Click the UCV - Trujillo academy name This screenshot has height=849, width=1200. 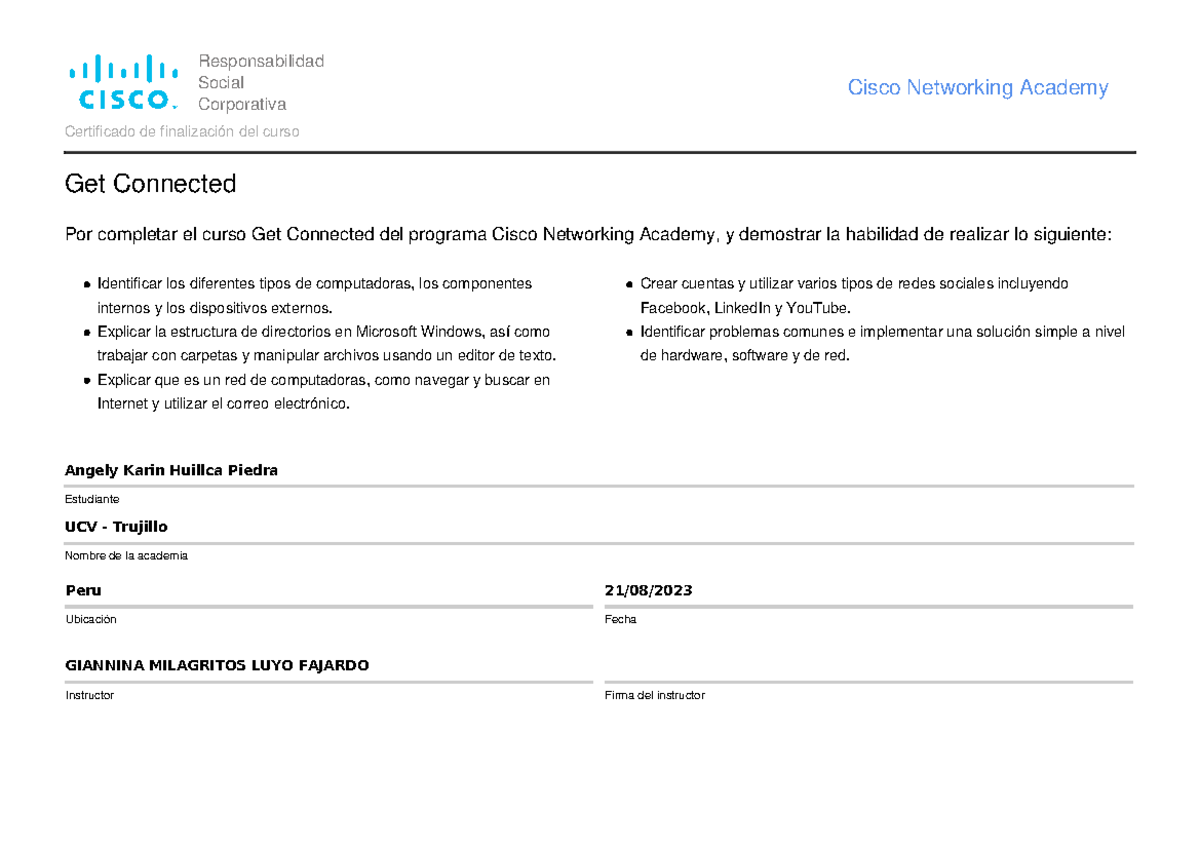[116, 527]
